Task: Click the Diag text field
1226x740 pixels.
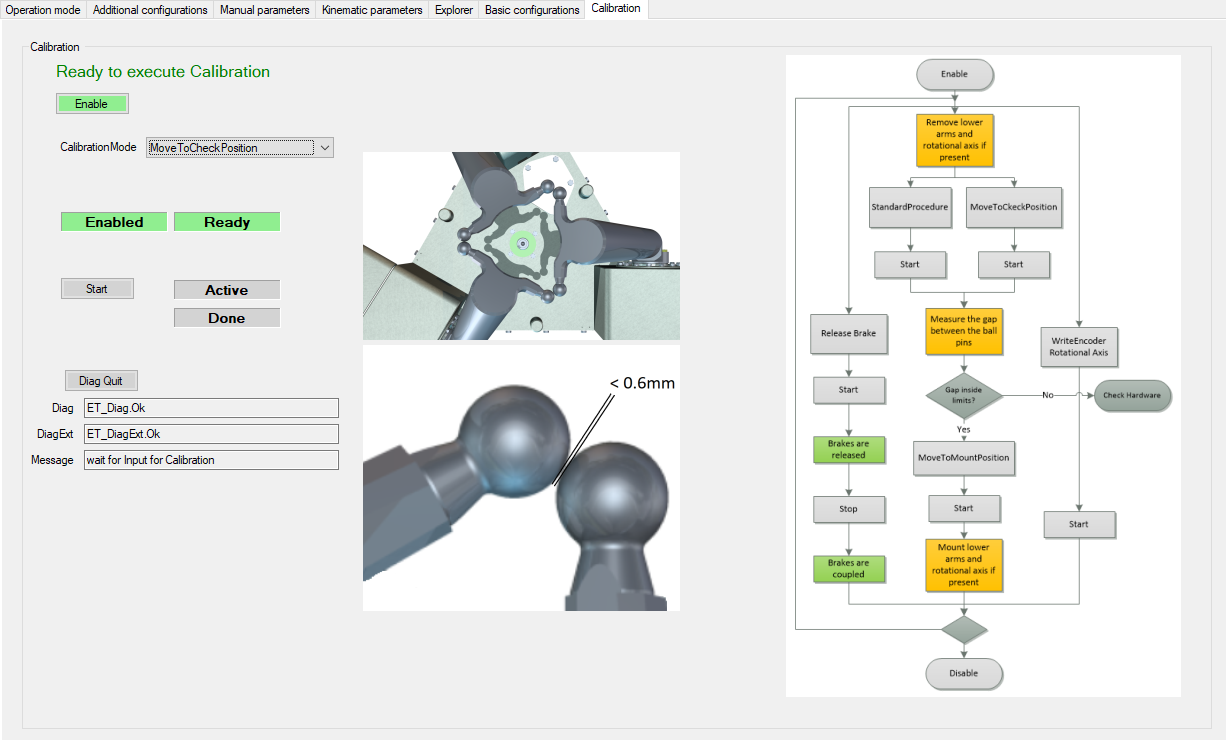Action: click(210, 408)
